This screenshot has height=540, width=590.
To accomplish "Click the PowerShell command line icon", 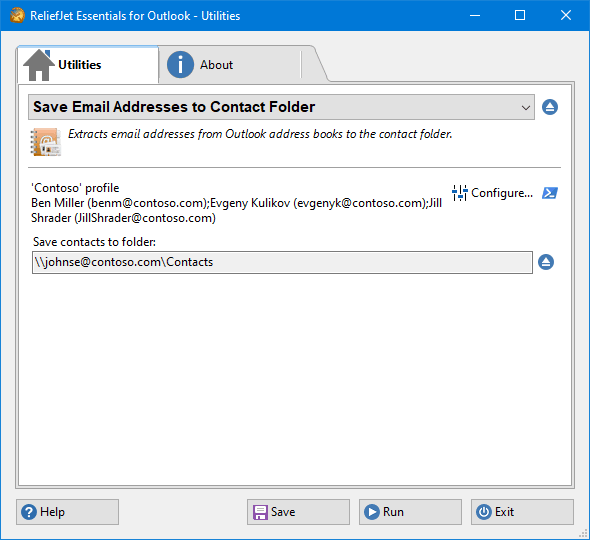I will [550, 193].
